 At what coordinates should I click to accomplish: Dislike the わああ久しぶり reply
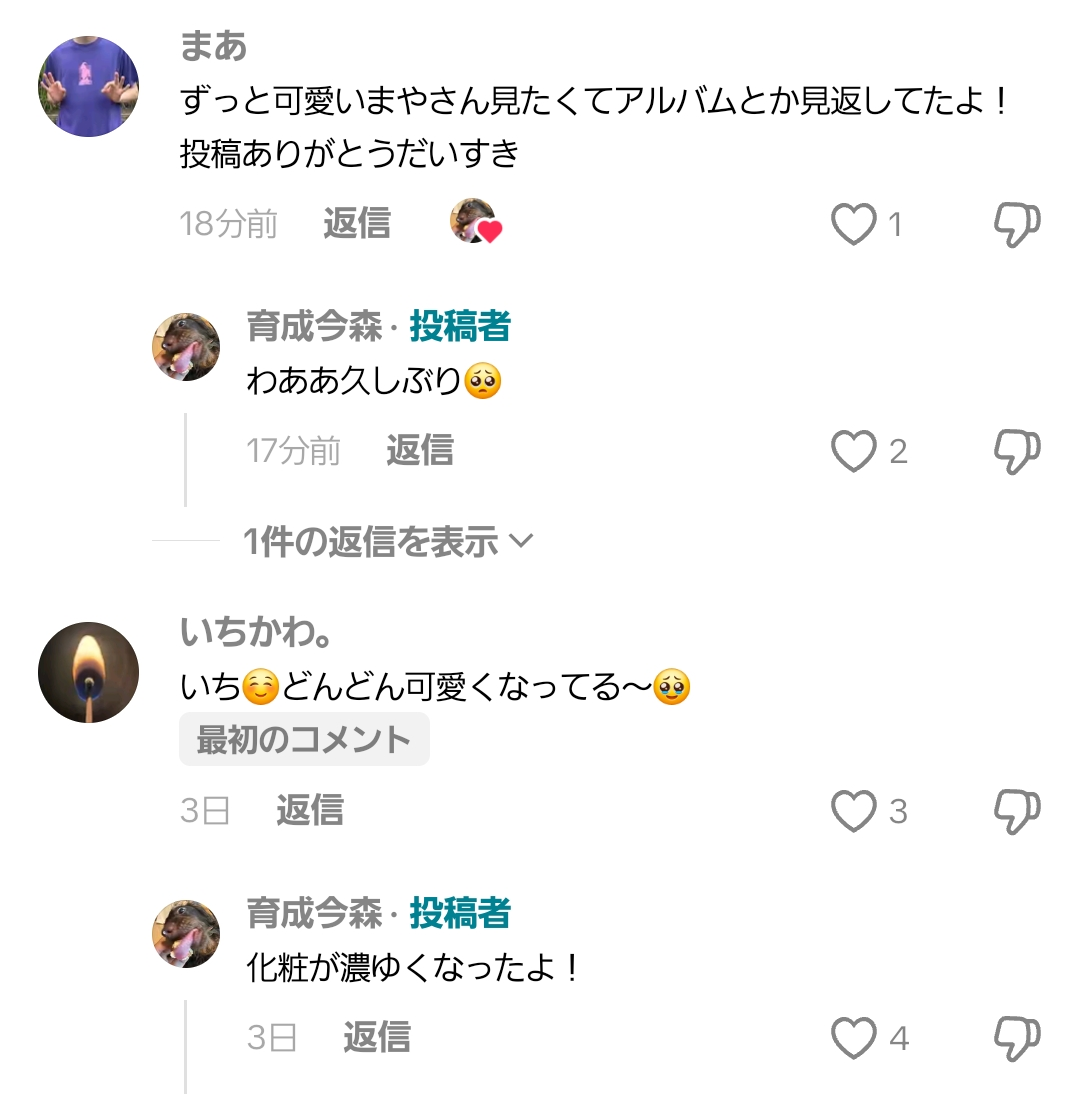click(x=1017, y=452)
